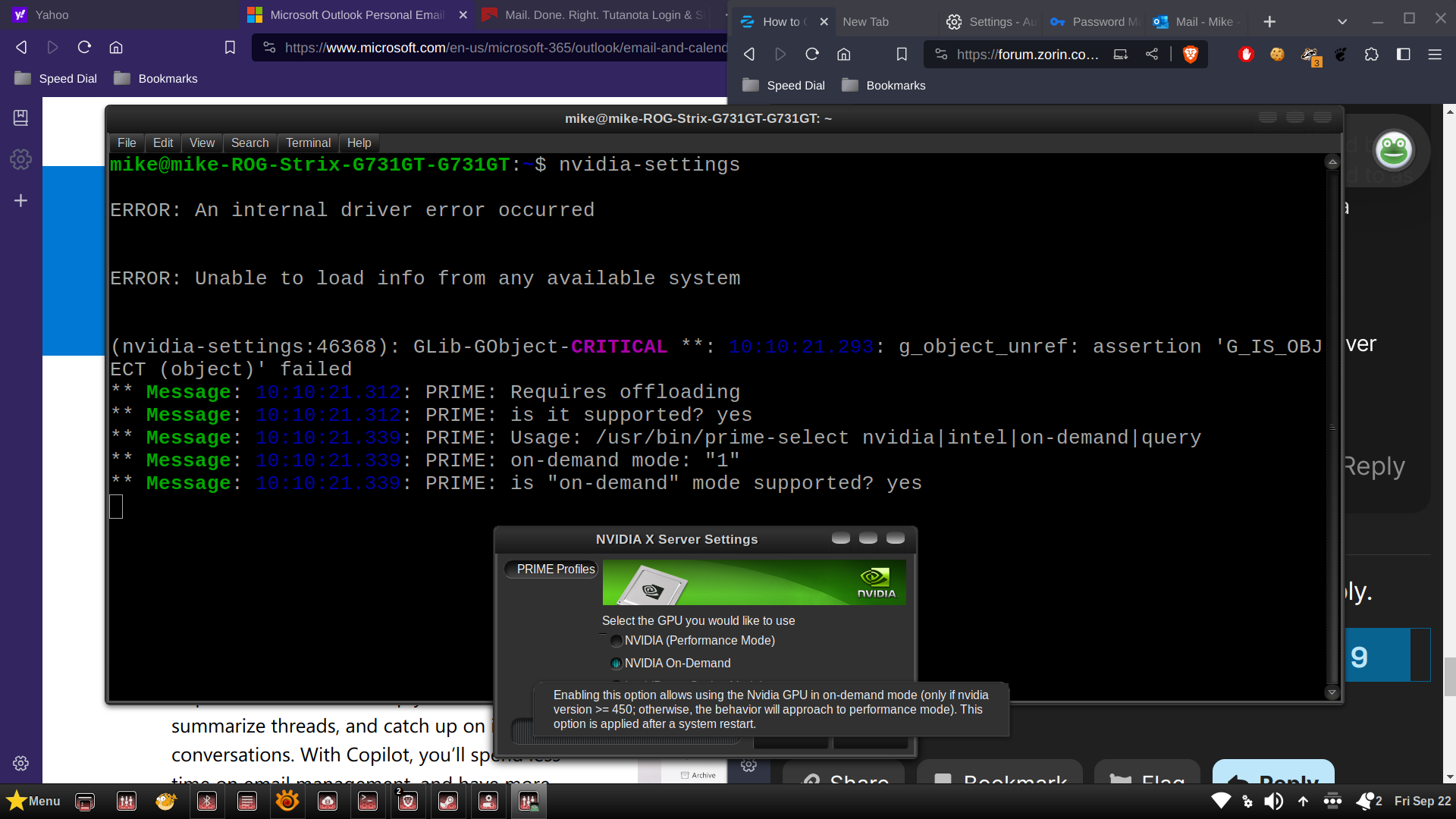
Task: Click the forum.zorin.com address bar
Action: pyautogui.click(x=1028, y=55)
